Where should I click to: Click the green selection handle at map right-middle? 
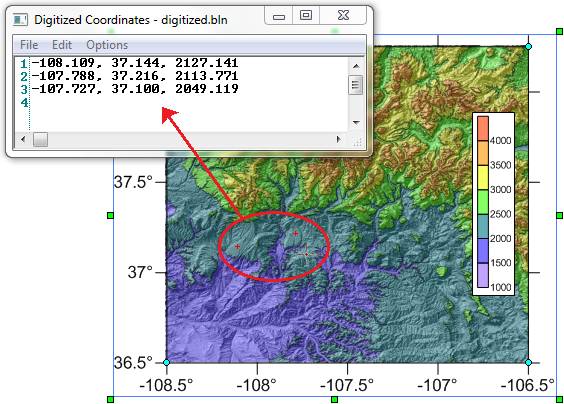tap(559, 215)
